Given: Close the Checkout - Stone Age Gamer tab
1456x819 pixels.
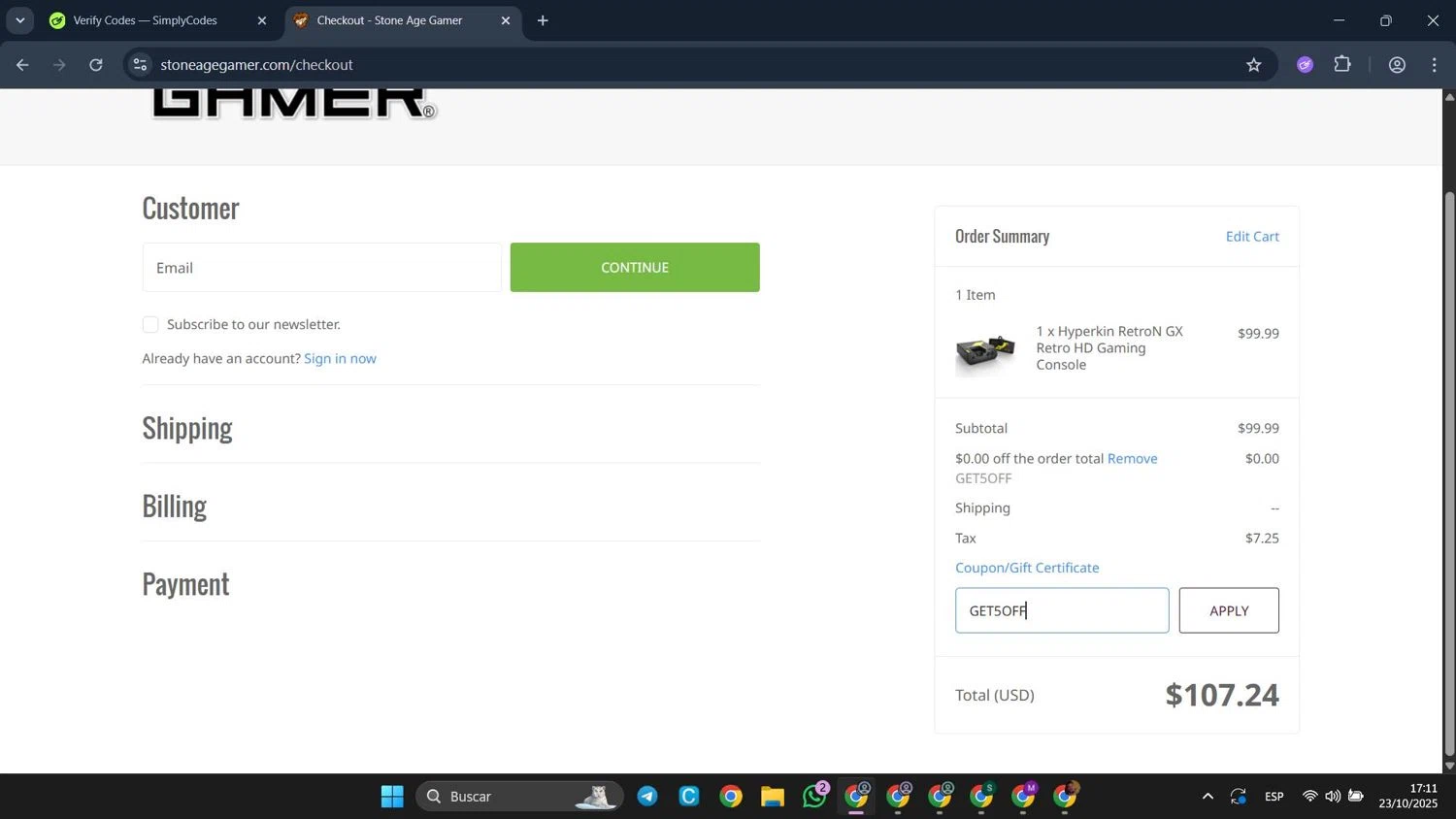Looking at the screenshot, I should [x=505, y=20].
